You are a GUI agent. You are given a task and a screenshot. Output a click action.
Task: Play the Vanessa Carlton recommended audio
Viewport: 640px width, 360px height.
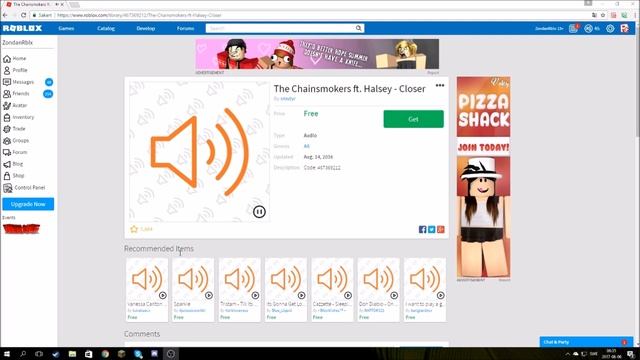162,295
